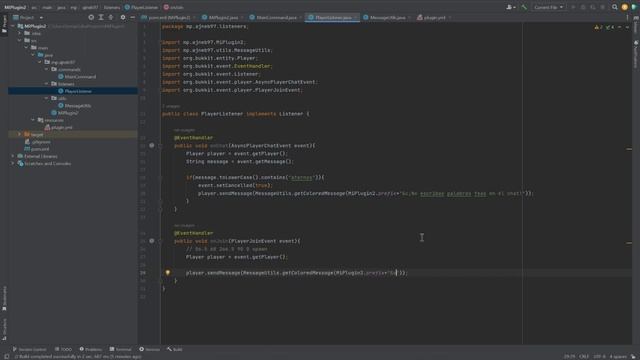Close the PlayerListener.java tab

pyautogui.click(x=356, y=18)
